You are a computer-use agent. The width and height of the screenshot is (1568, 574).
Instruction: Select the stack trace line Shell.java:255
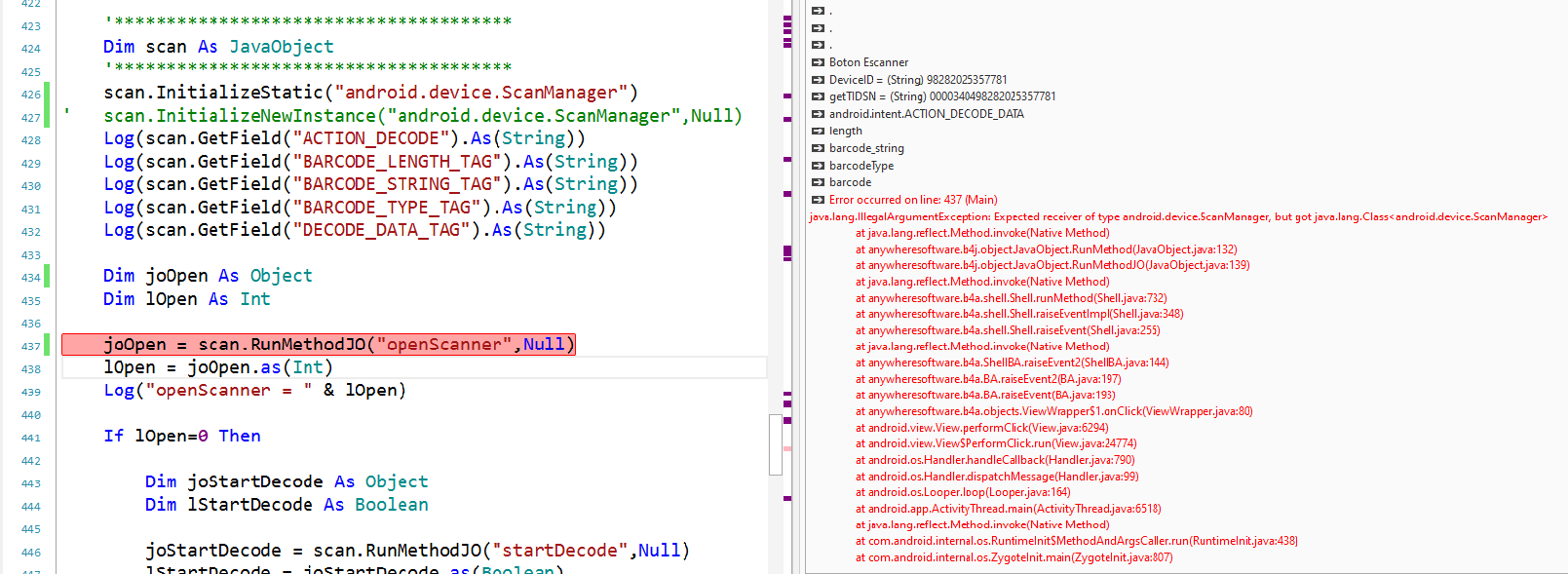pos(1008,330)
